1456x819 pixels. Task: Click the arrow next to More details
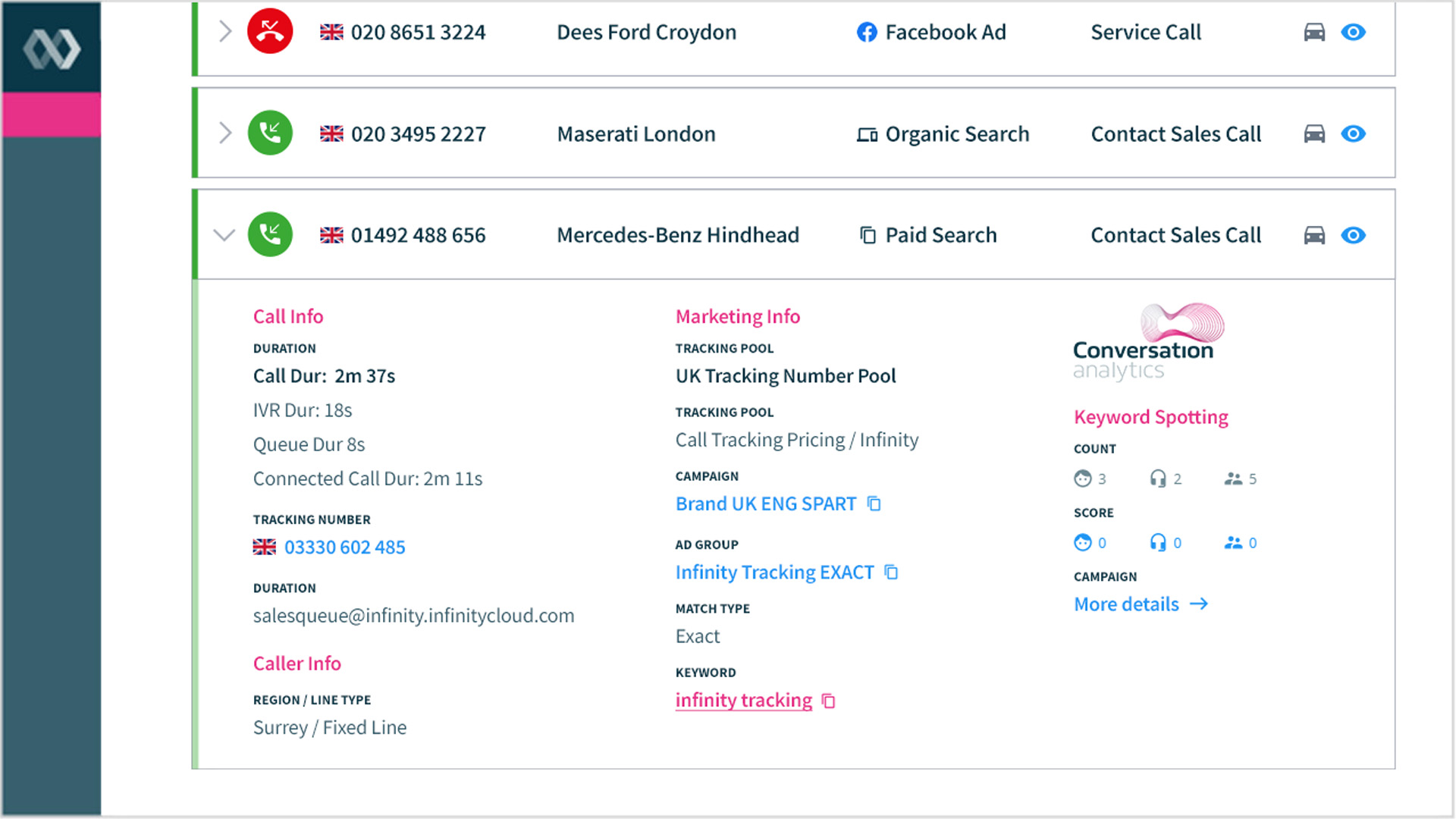[x=1199, y=604]
